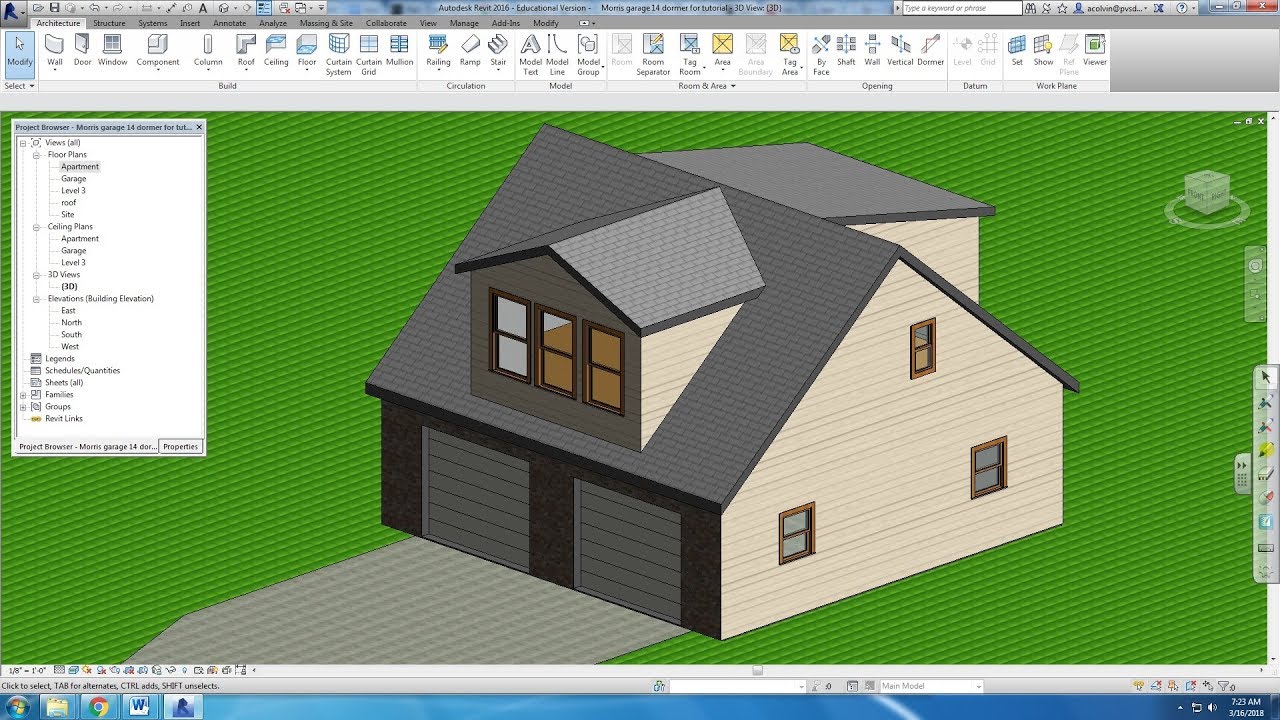Toggle Show work plane visibility
The width and height of the screenshot is (1280, 720).
1043,50
